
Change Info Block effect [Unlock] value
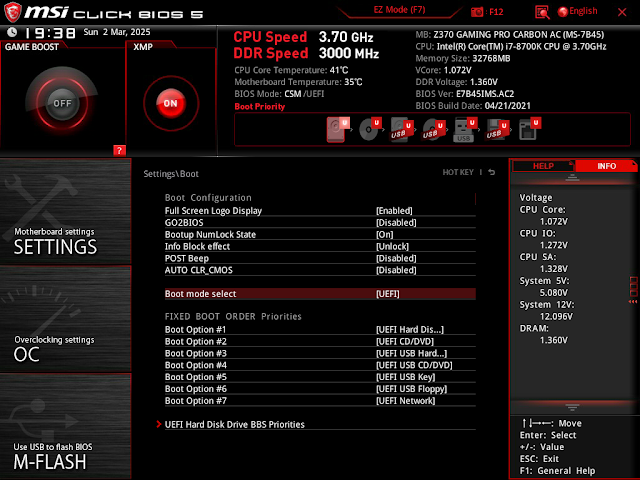click(392, 246)
